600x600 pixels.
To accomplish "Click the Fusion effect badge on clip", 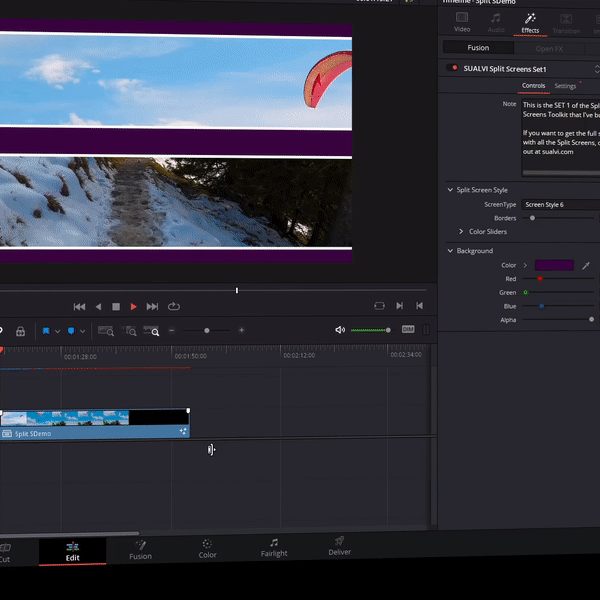I will click(x=183, y=432).
